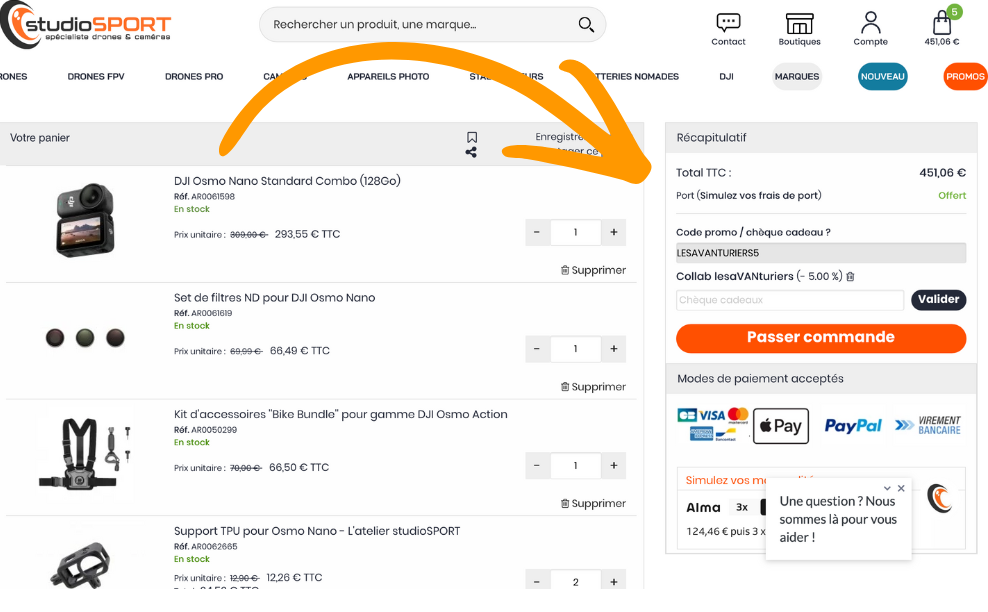Close the chat help popup

901,488
